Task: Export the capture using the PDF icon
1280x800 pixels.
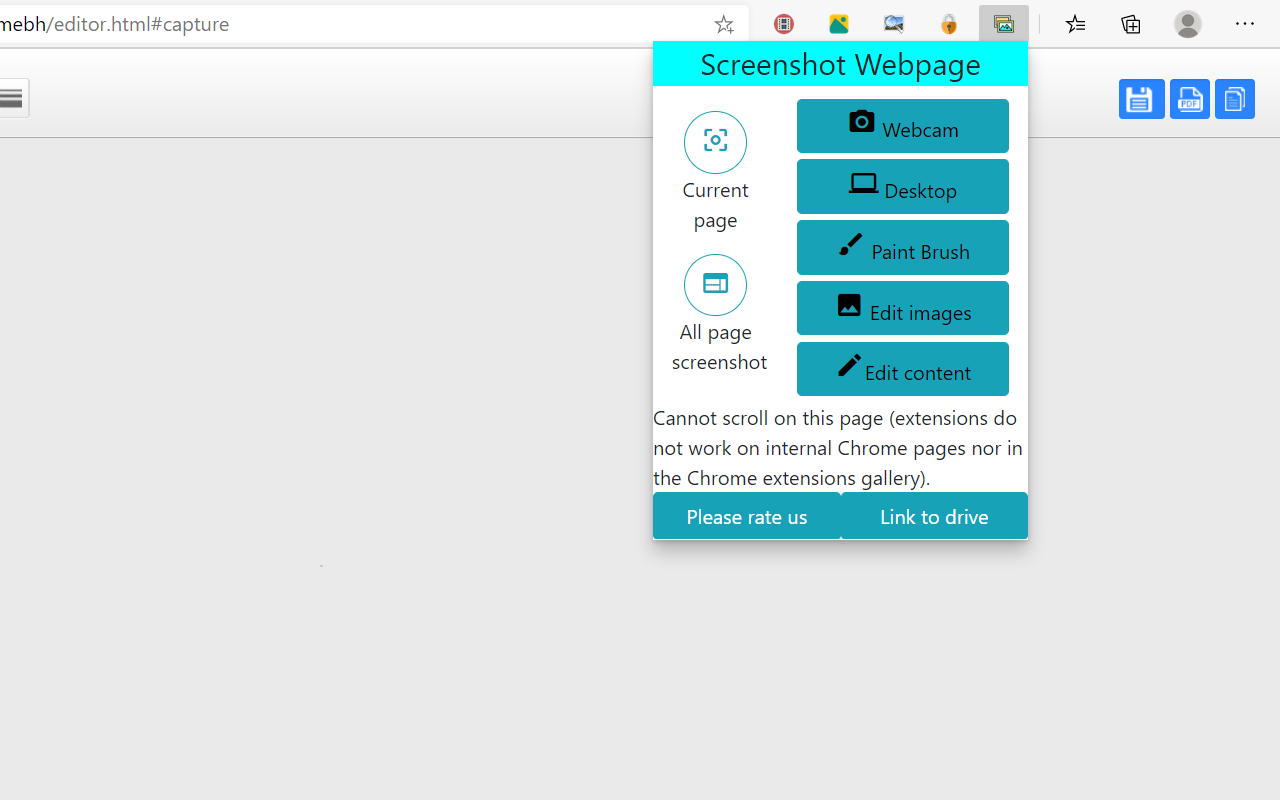Action: [1189, 99]
